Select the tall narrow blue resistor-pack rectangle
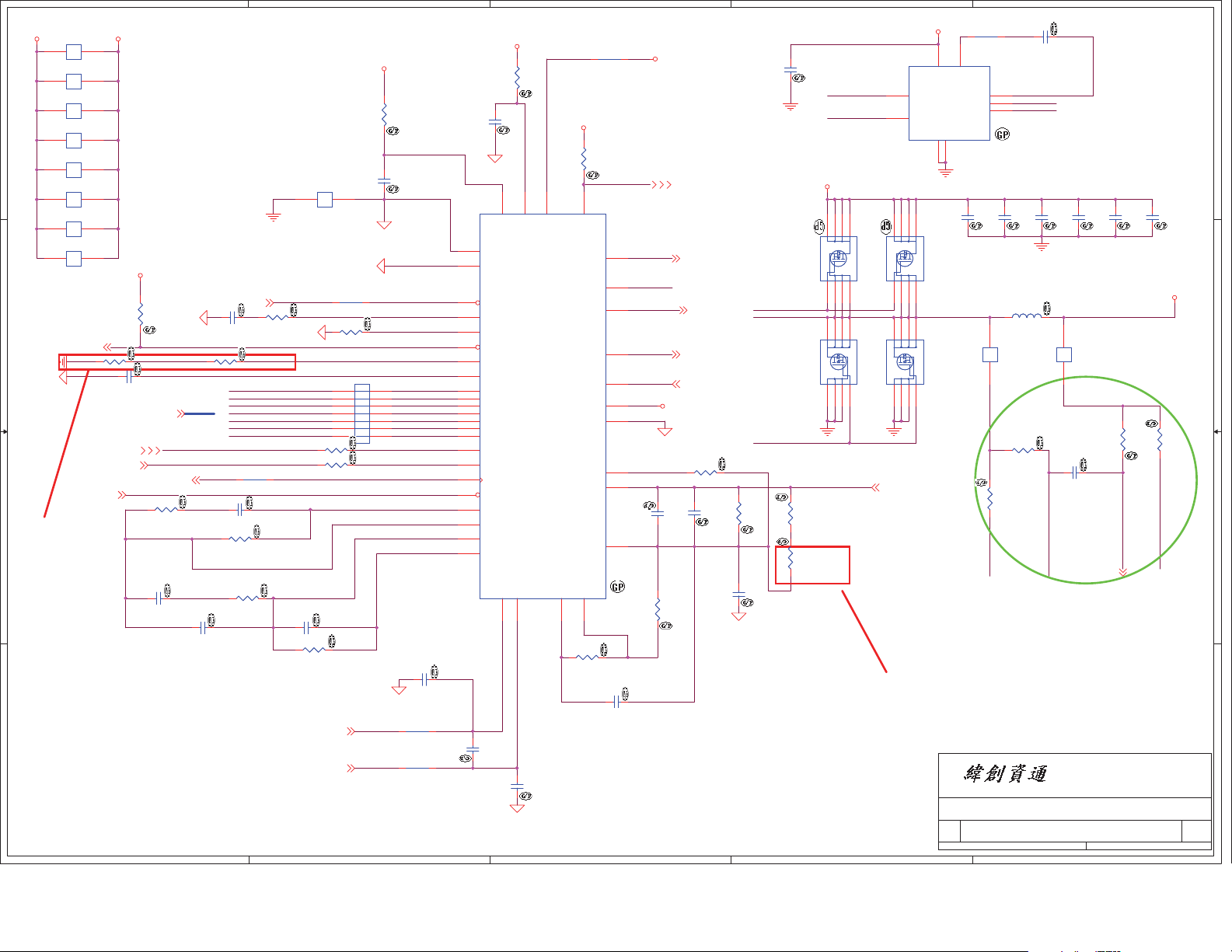 click(x=362, y=413)
